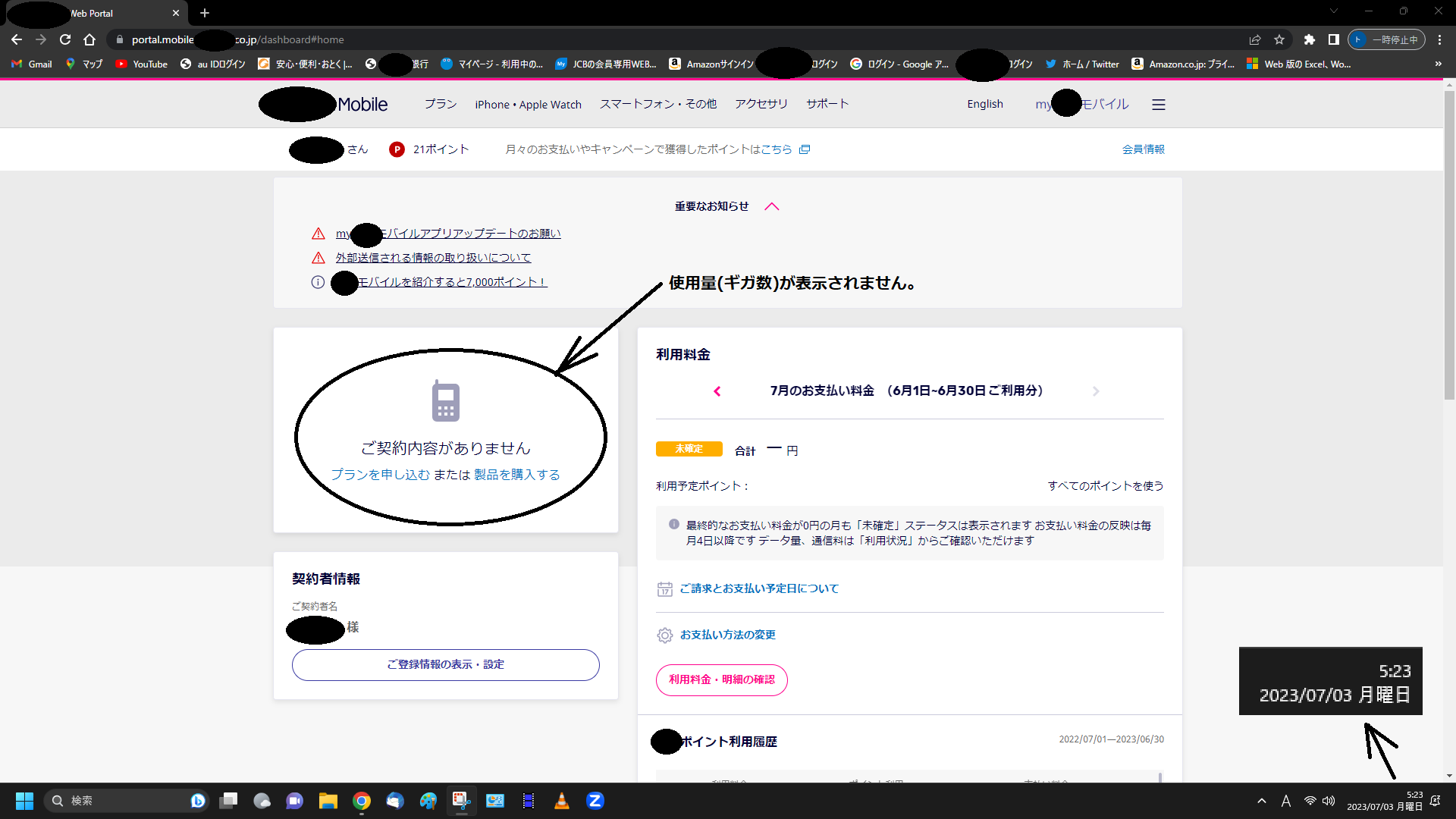The height and width of the screenshot is (819, 1456).
Task: Click ご登録情報の表示・設定 button
Action: coord(445,664)
